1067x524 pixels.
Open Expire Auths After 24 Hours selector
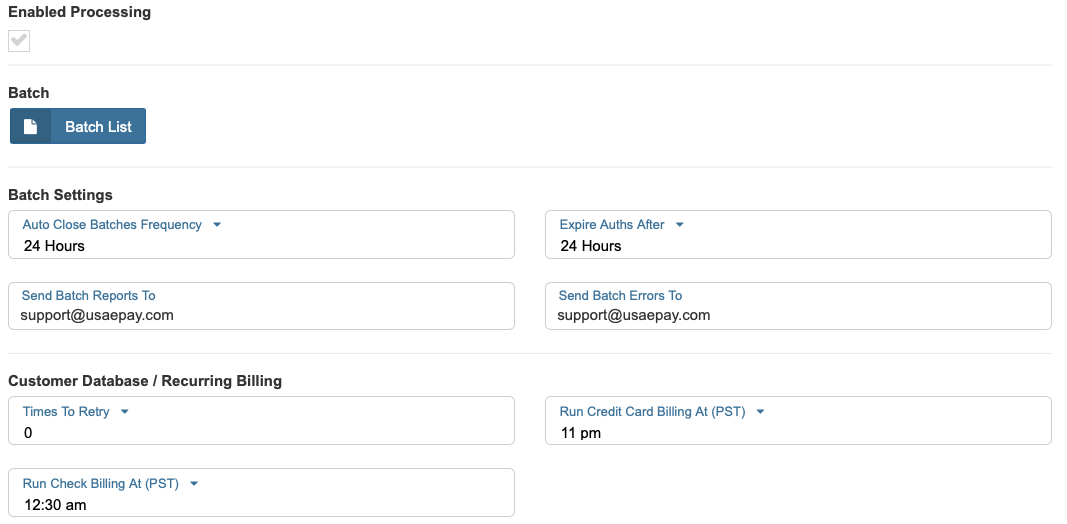click(797, 246)
